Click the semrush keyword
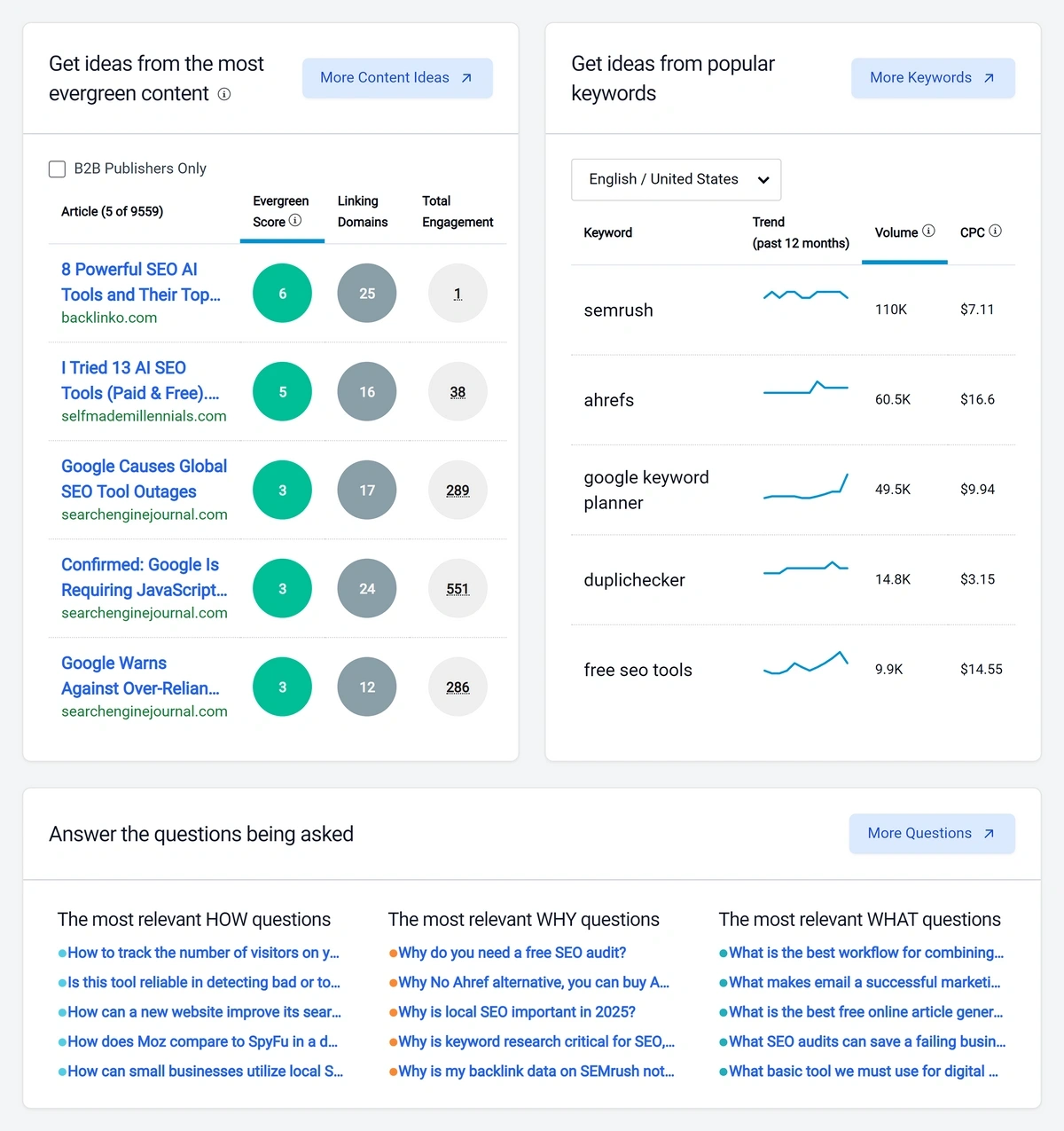 [618, 310]
